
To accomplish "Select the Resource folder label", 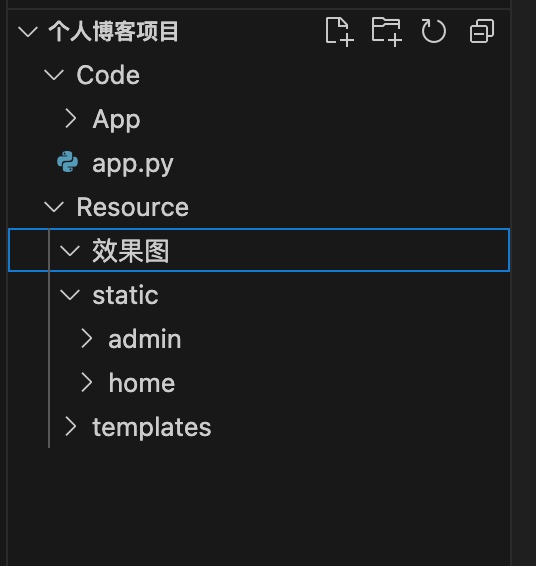I will click(x=132, y=207).
